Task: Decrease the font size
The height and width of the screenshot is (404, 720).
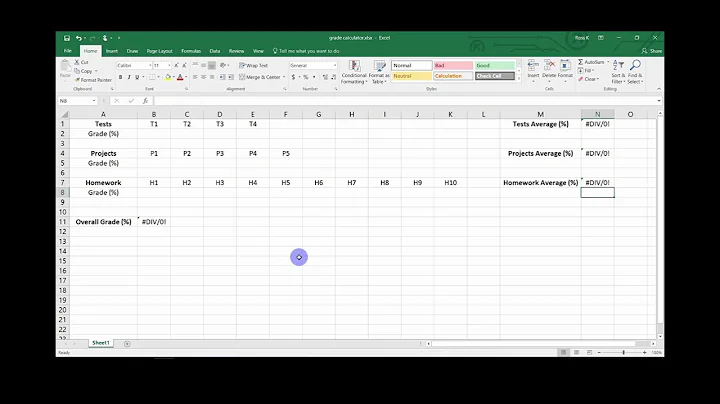Action: click(x=184, y=66)
